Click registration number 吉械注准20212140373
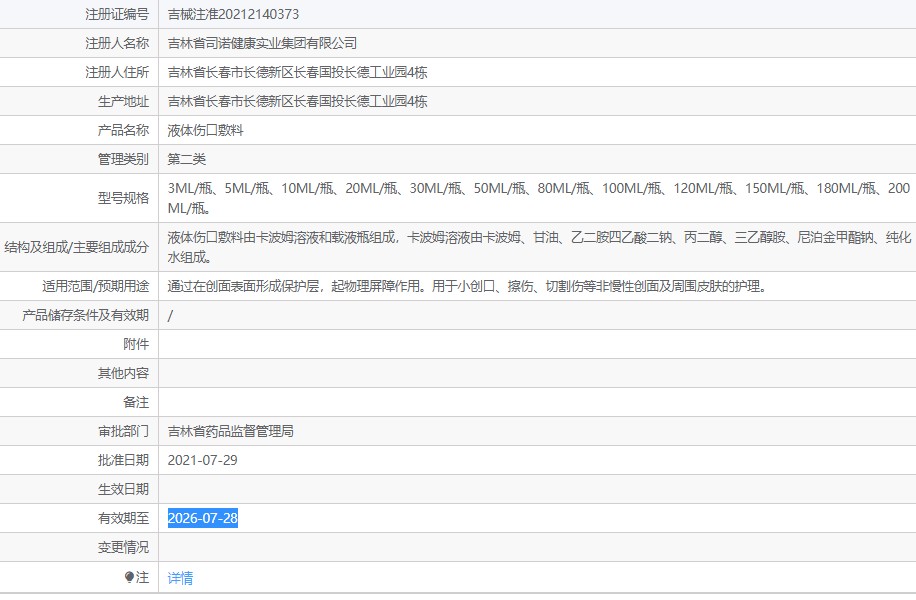The width and height of the screenshot is (916, 600). pos(233,14)
